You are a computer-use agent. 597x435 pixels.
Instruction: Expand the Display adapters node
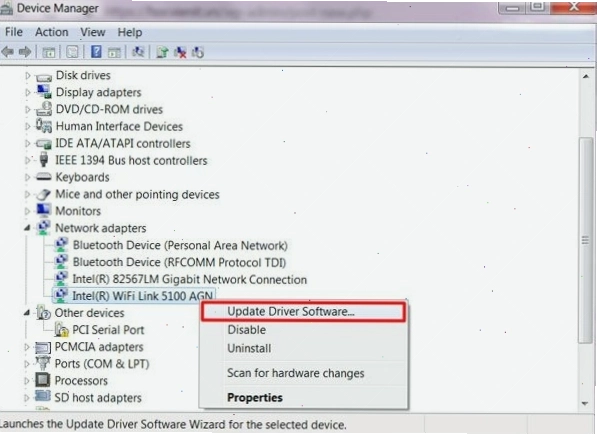tap(28, 92)
